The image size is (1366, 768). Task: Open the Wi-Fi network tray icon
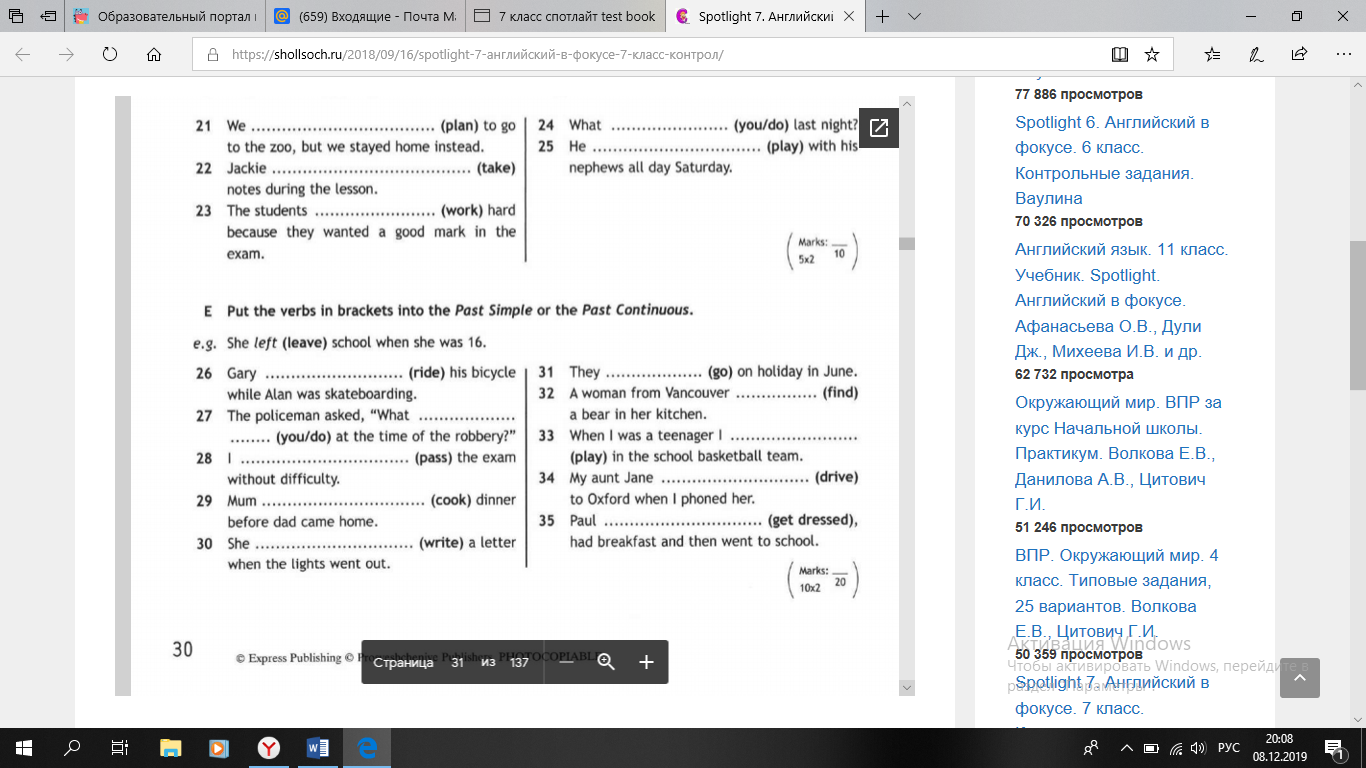pyautogui.click(x=1175, y=747)
